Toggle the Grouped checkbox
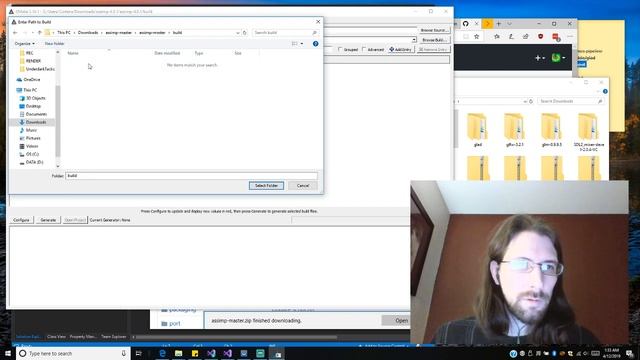Viewport: 640px width, 360px height. [348, 49]
